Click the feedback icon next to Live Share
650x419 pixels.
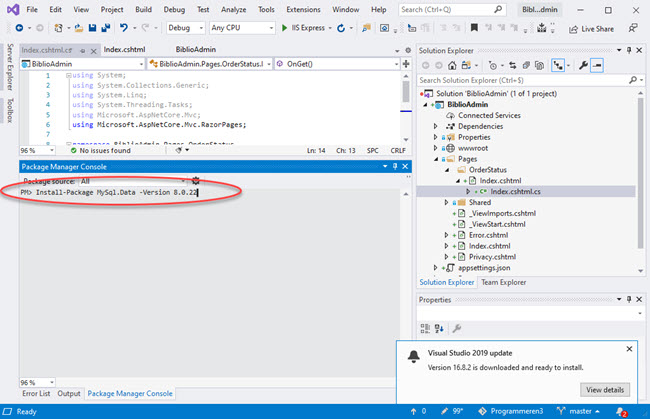633,28
